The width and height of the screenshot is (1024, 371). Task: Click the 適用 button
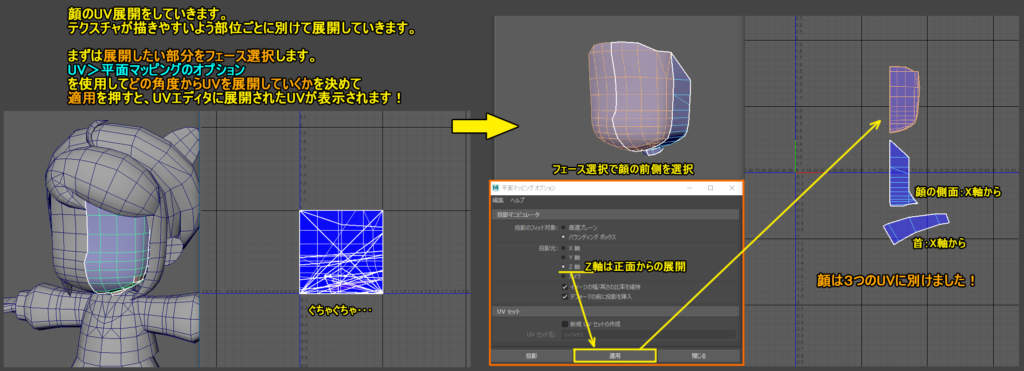click(615, 356)
